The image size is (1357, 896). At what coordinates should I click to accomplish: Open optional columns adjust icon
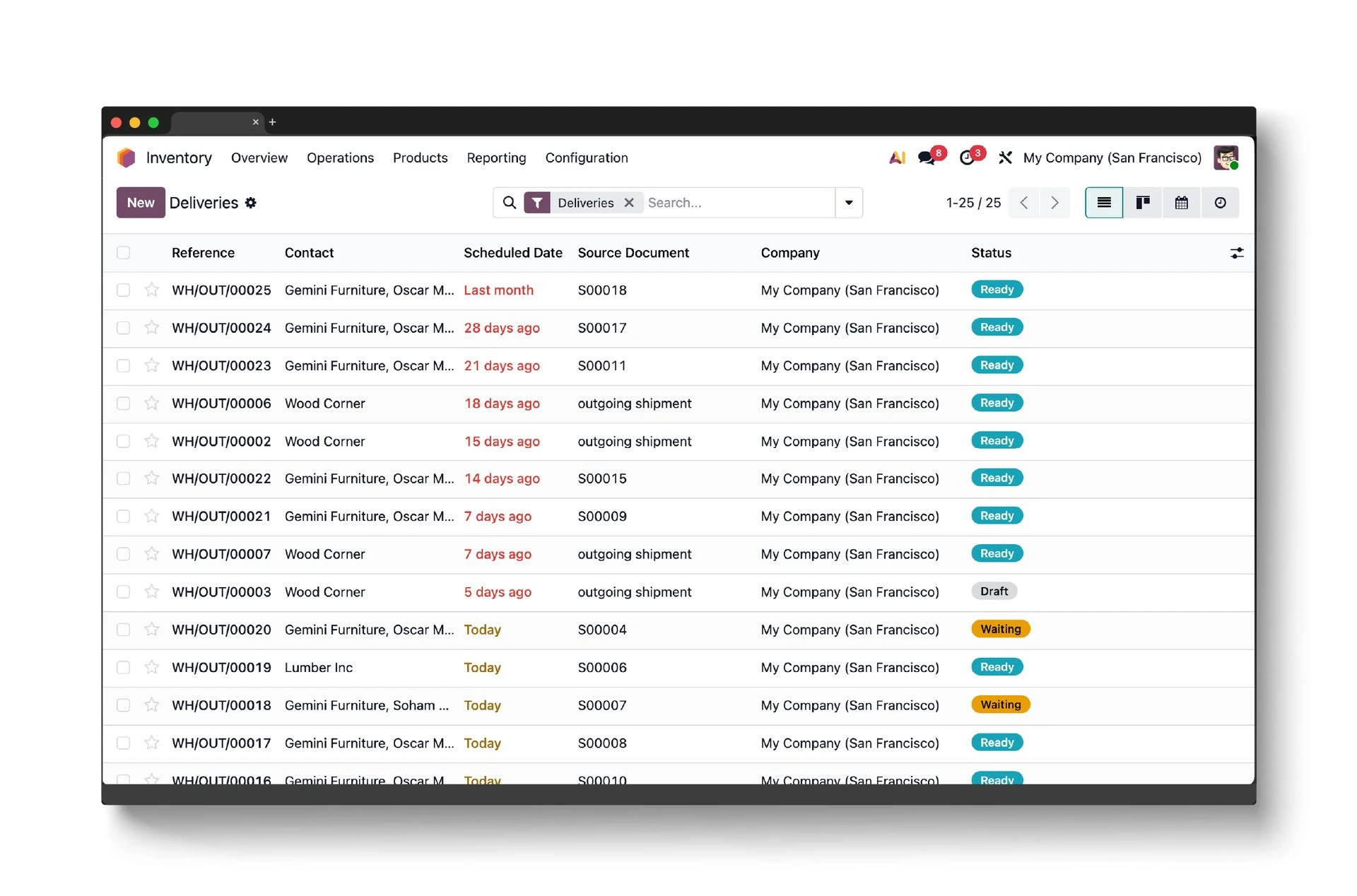coord(1237,253)
